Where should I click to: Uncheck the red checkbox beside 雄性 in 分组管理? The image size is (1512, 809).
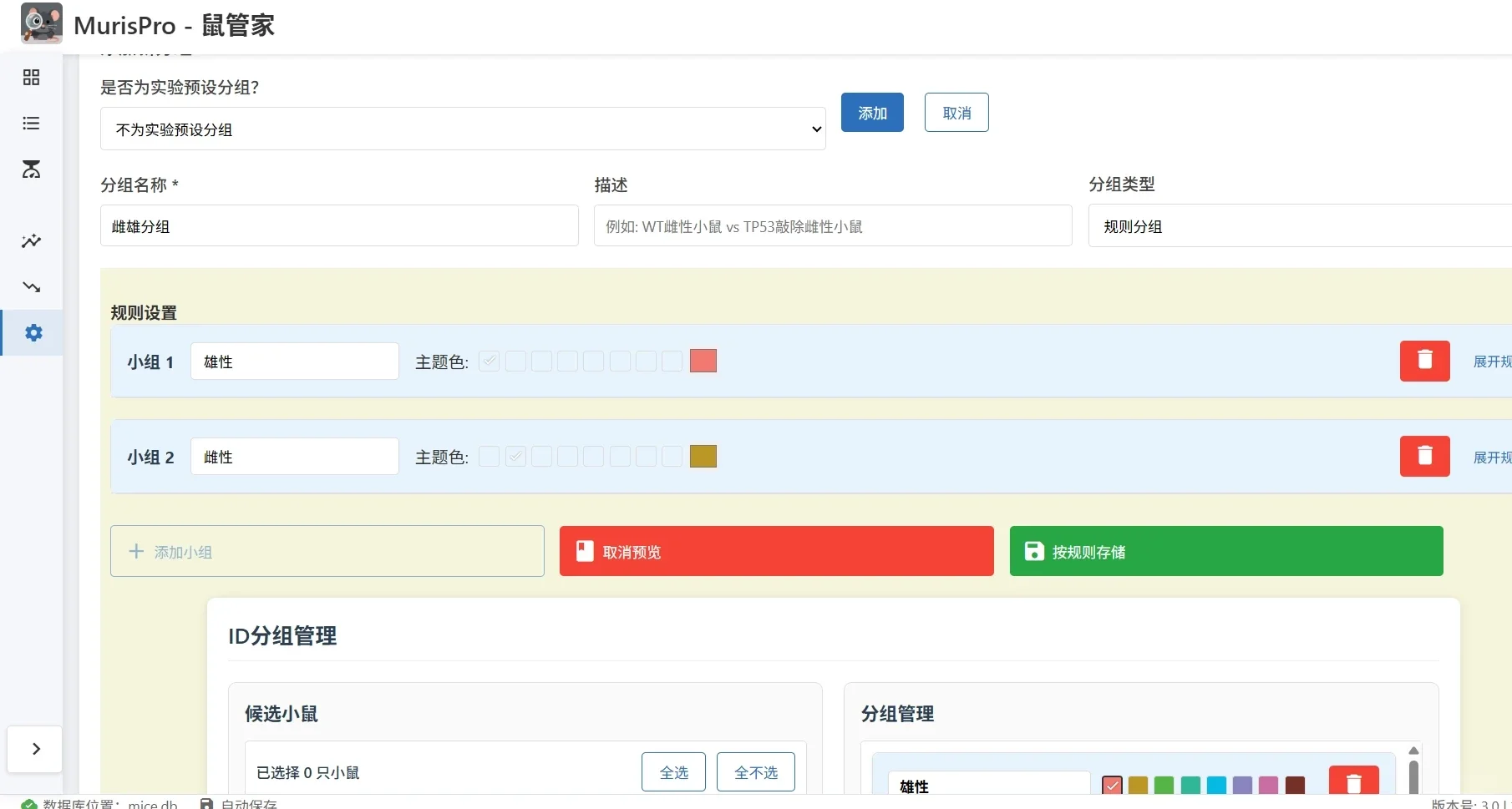point(1112,785)
